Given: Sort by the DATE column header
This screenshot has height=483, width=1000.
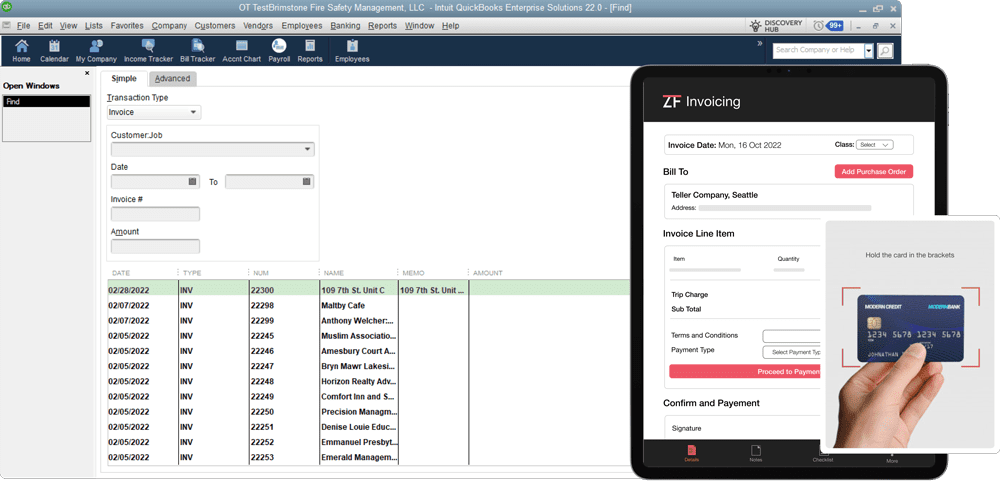Looking at the screenshot, I should [121, 273].
